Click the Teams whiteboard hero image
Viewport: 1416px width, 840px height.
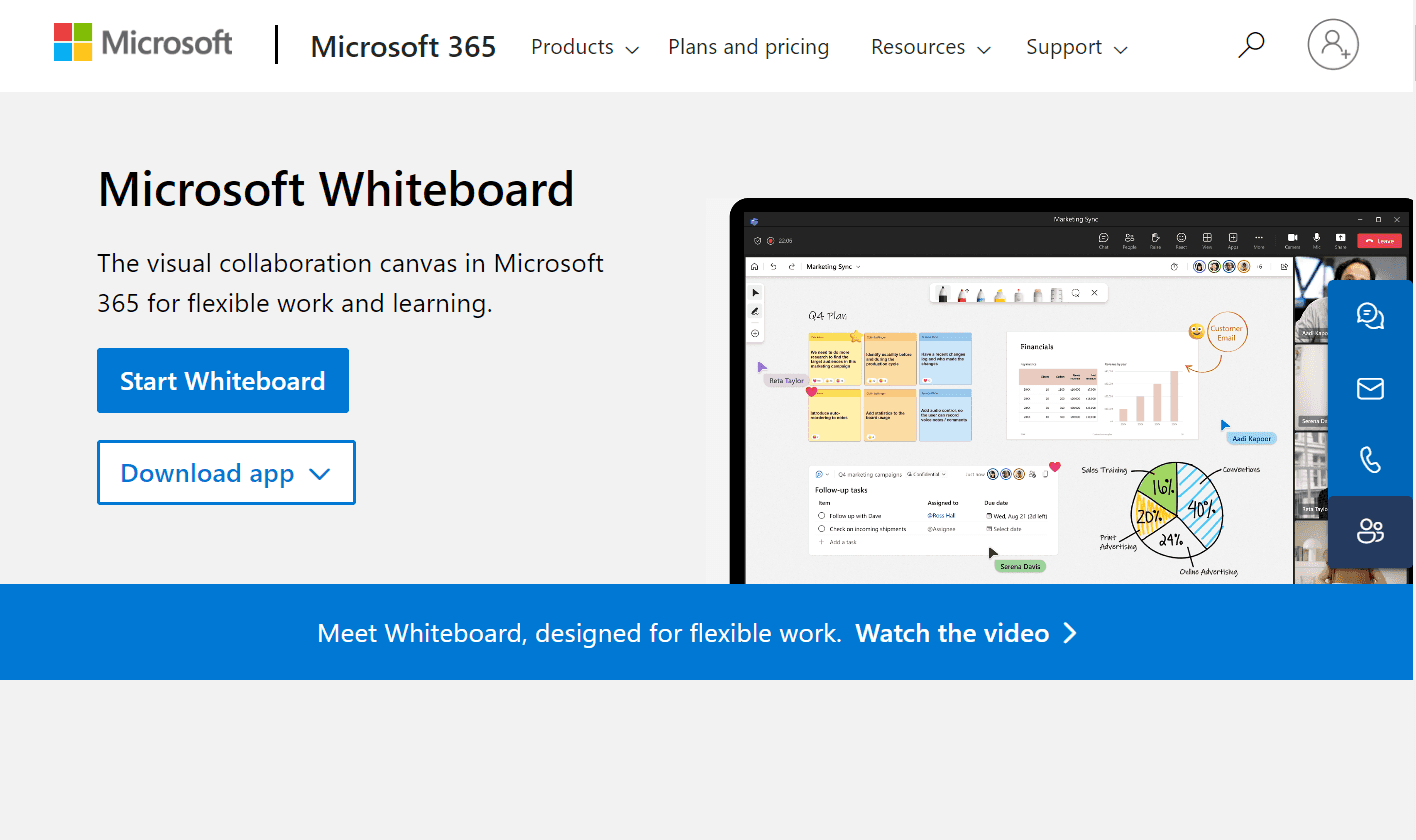[1060, 391]
